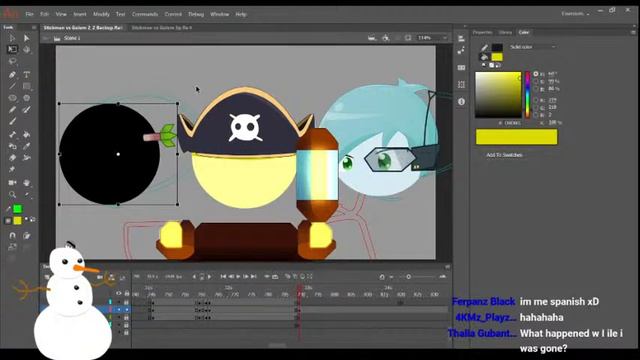Image resolution: width=640 pixels, height=360 pixels.
Task: Click the Edit Symbols icon above stage
Action: click(x=386, y=38)
